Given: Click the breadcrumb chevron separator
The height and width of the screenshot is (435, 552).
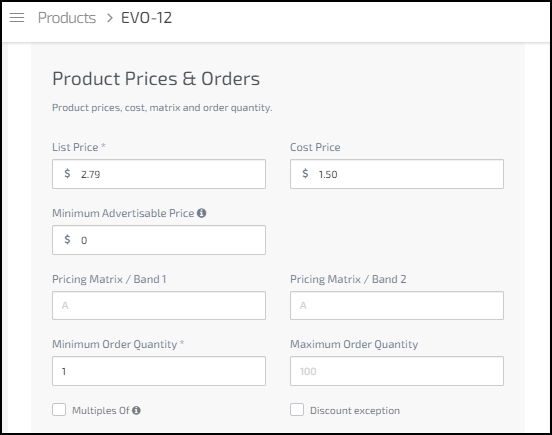Looking at the screenshot, I should tap(110, 18).
